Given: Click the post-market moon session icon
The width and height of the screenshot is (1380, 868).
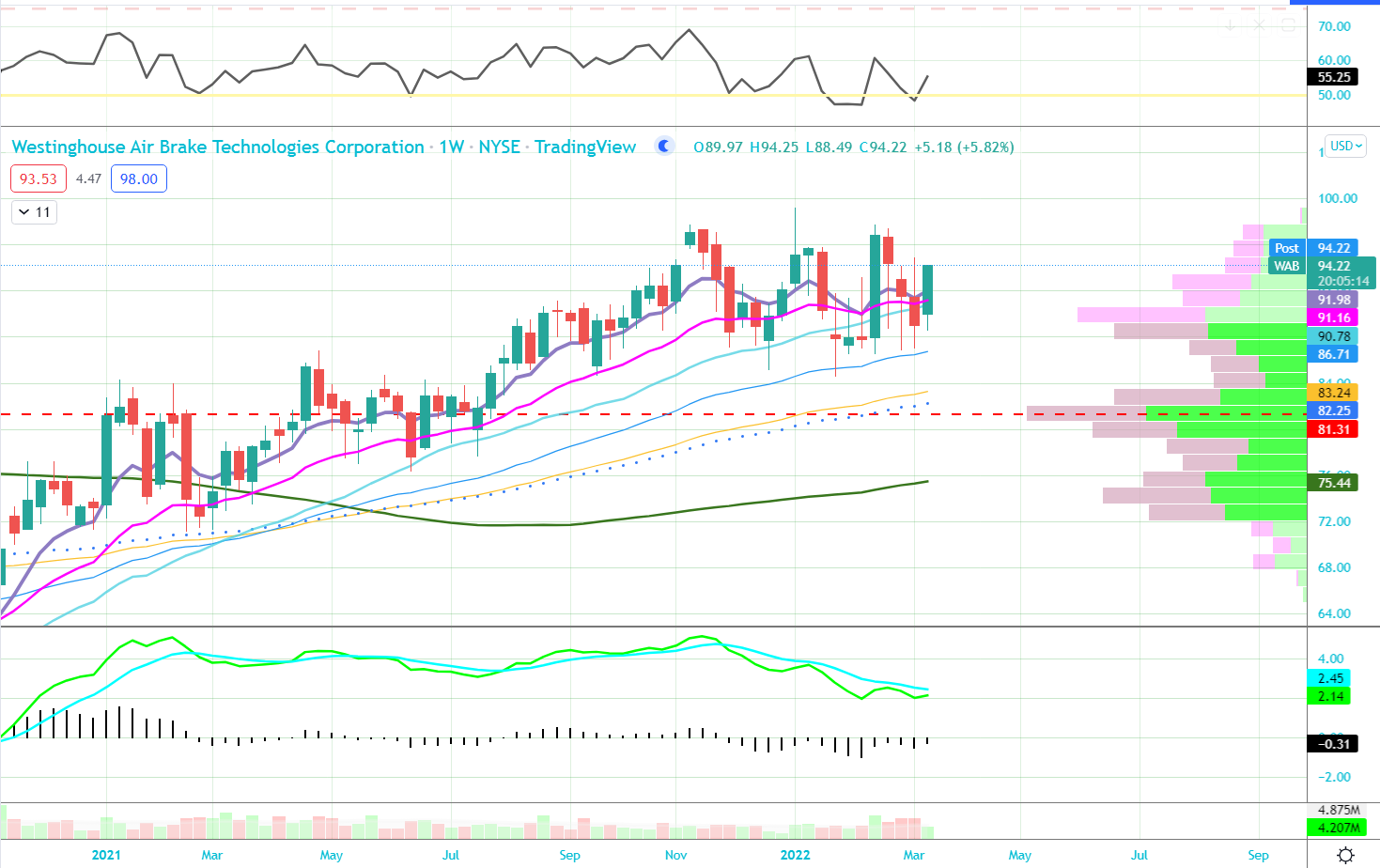Looking at the screenshot, I should point(664,146).
